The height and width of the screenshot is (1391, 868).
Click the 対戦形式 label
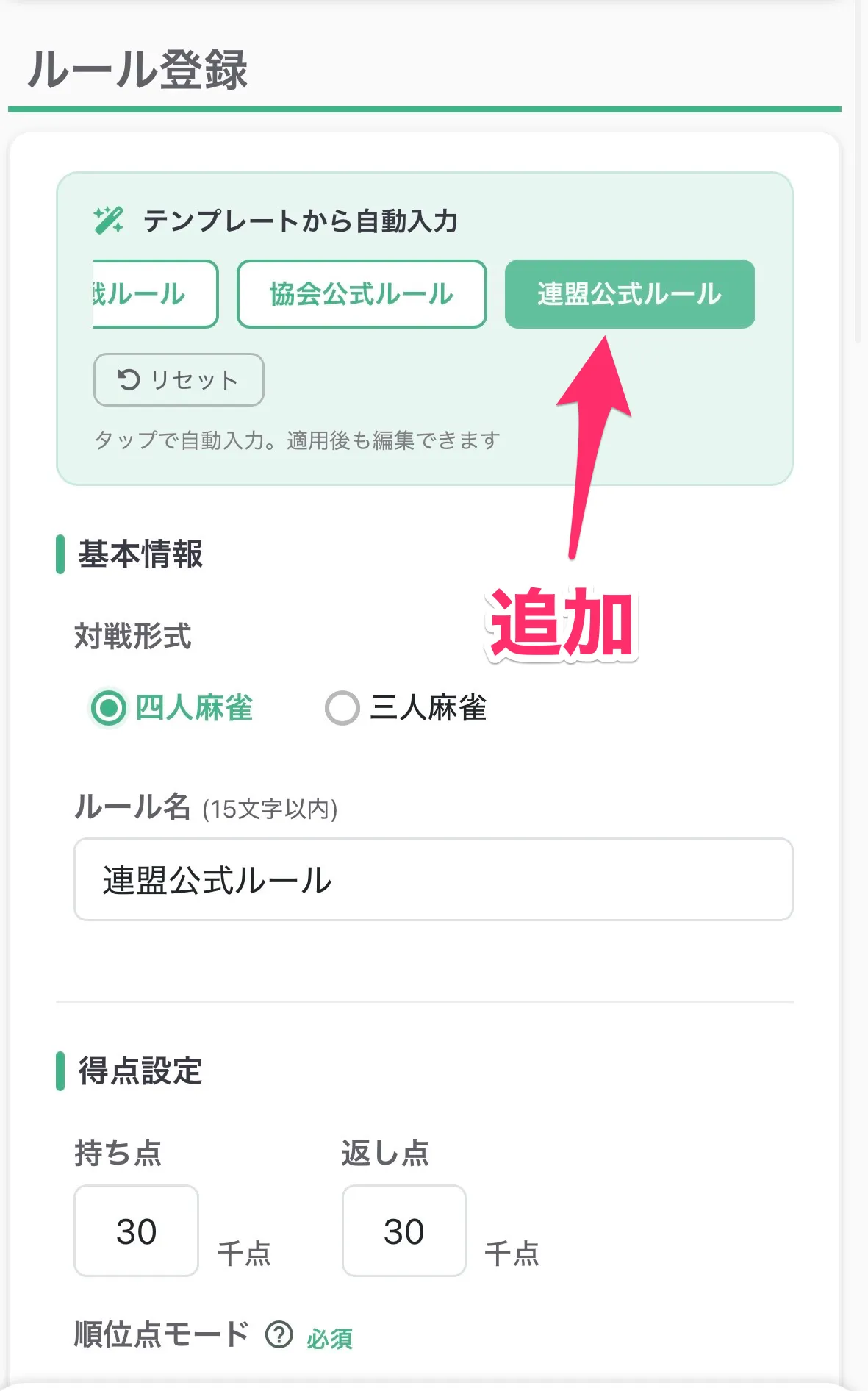[x=132, y=636]
